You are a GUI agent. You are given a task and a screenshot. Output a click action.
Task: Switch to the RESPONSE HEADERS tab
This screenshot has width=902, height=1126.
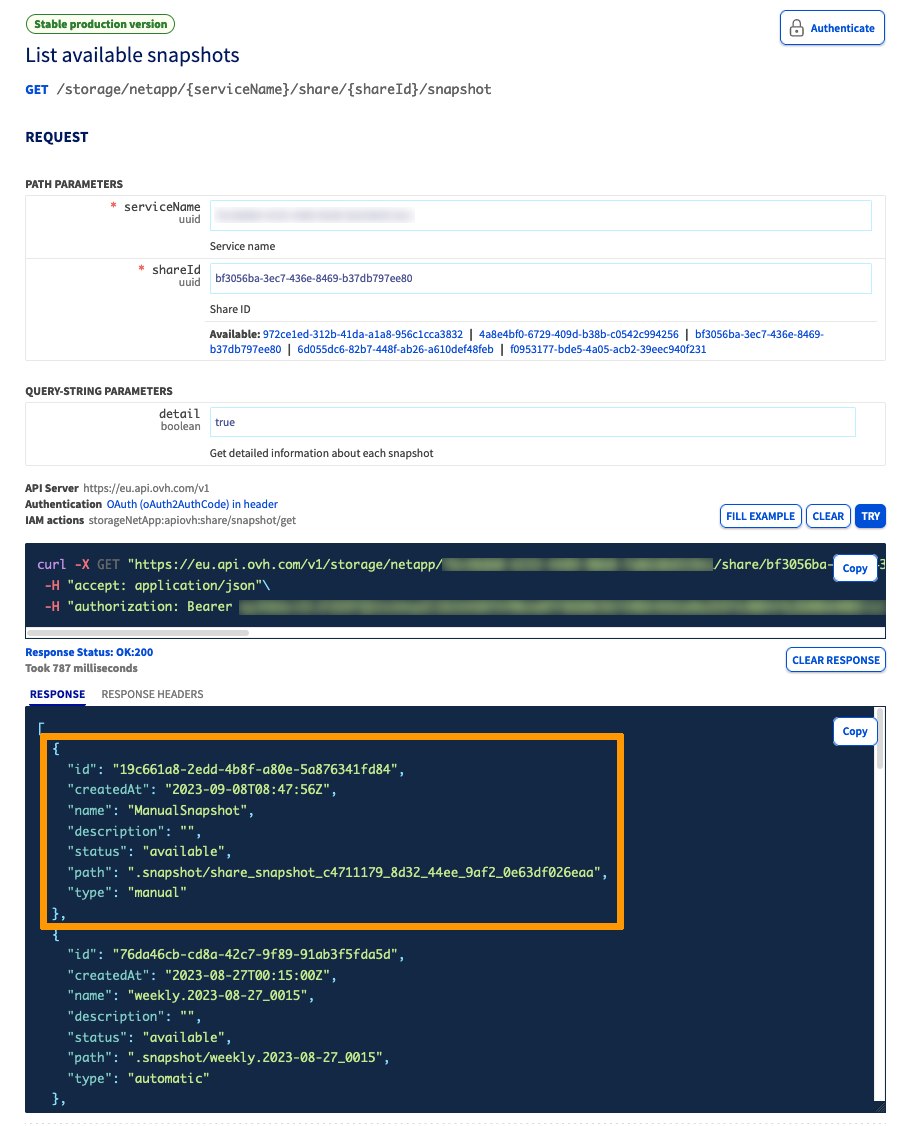152,694
